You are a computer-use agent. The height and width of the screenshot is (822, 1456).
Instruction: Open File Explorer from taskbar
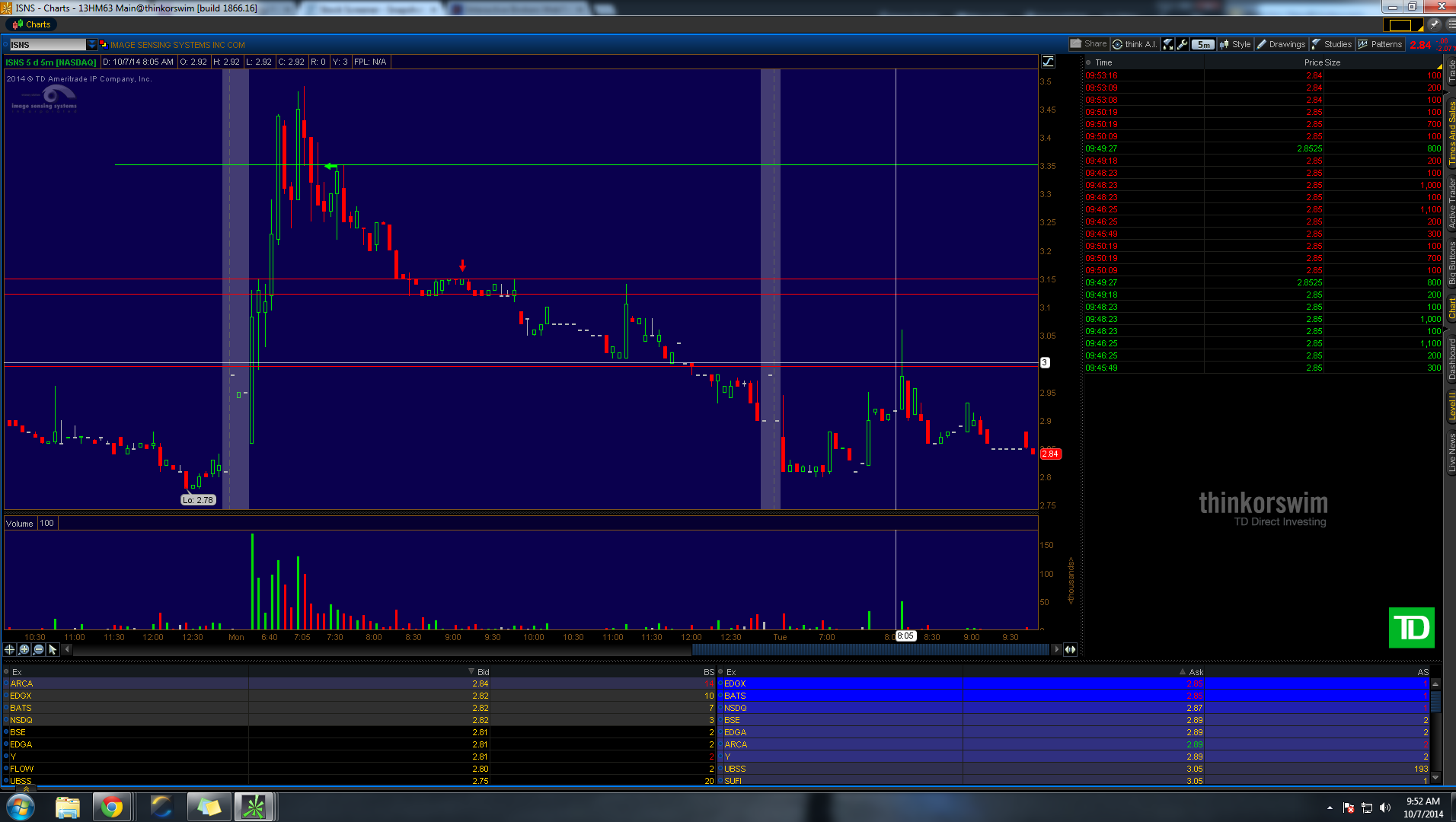click(68, 807)
